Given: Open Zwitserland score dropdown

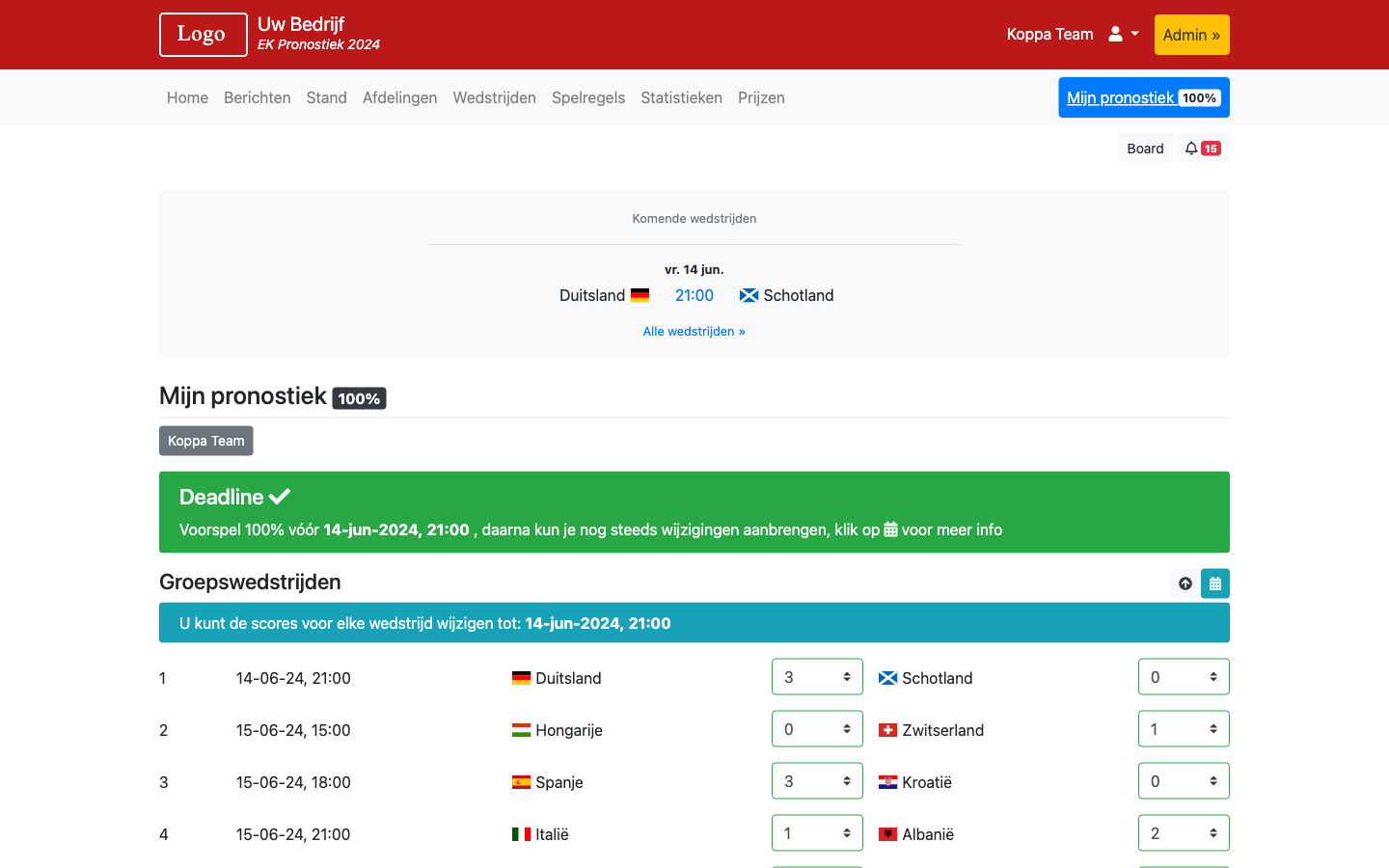Looking at the screenshot, I should [1184, 729].
